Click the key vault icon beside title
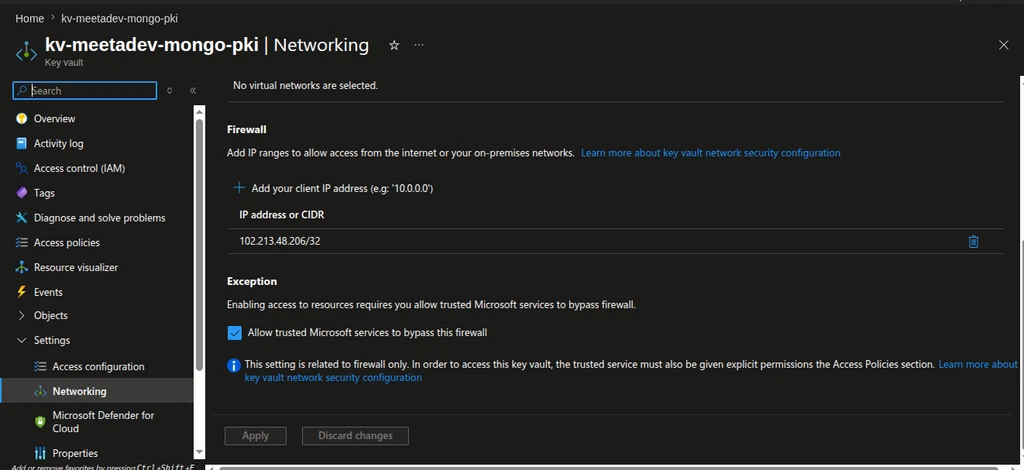This screenshot has height=470, width=1024. 26,52
